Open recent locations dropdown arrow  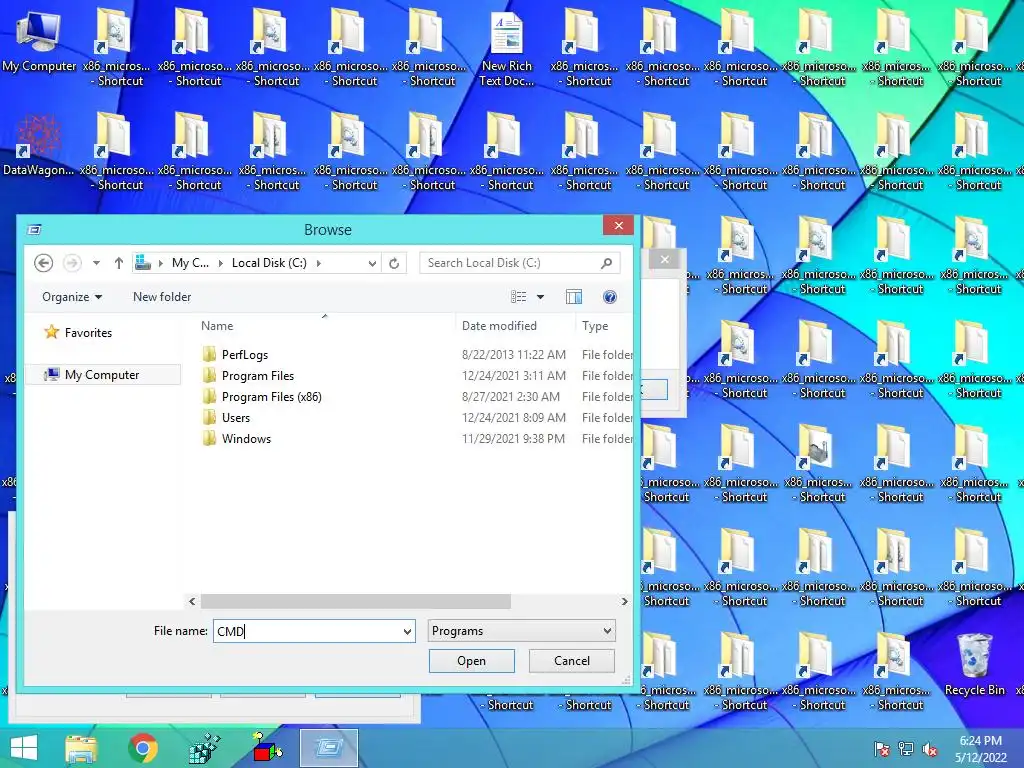96,263
